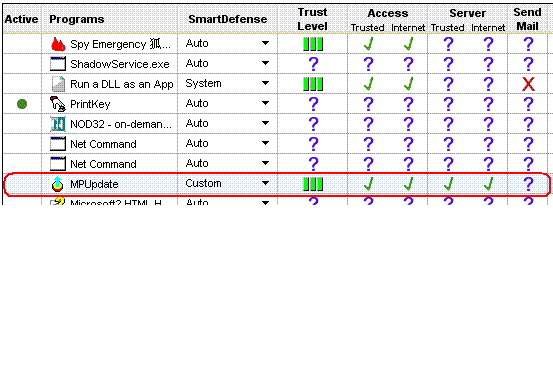Select the Run a DLL as an App entry
The image size is (553, 384).
click(x=122, y=84)
